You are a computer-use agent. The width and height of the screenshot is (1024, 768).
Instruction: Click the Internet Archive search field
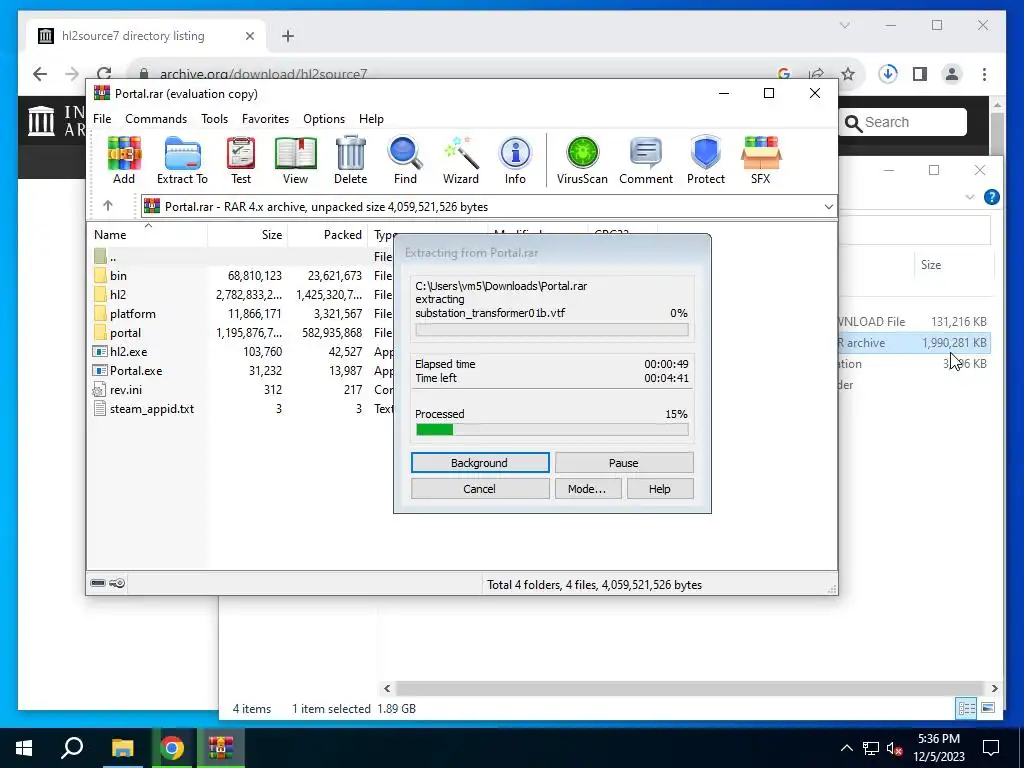[903, 122]
